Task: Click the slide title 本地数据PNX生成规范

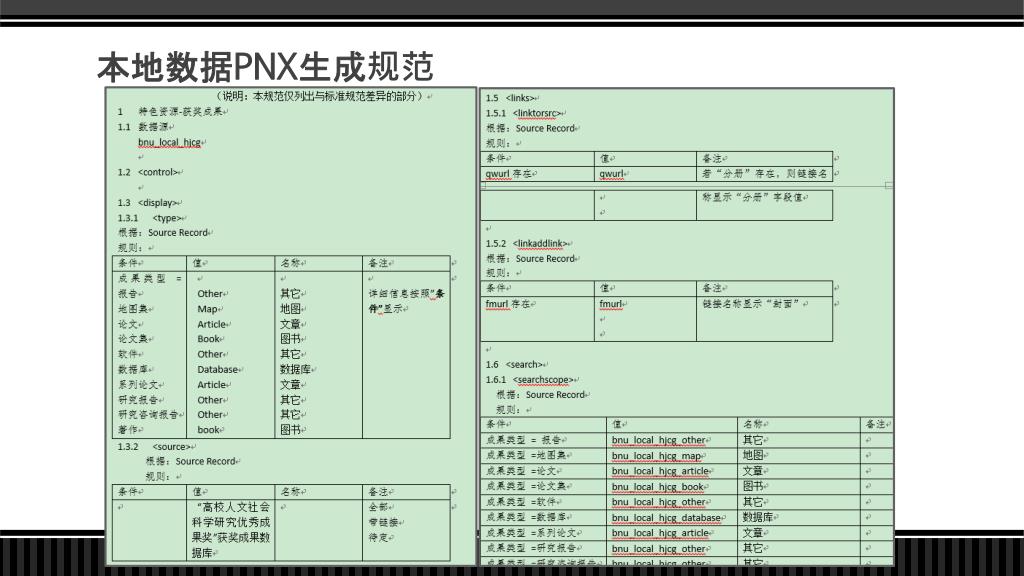Action: (x=265, y=67)
